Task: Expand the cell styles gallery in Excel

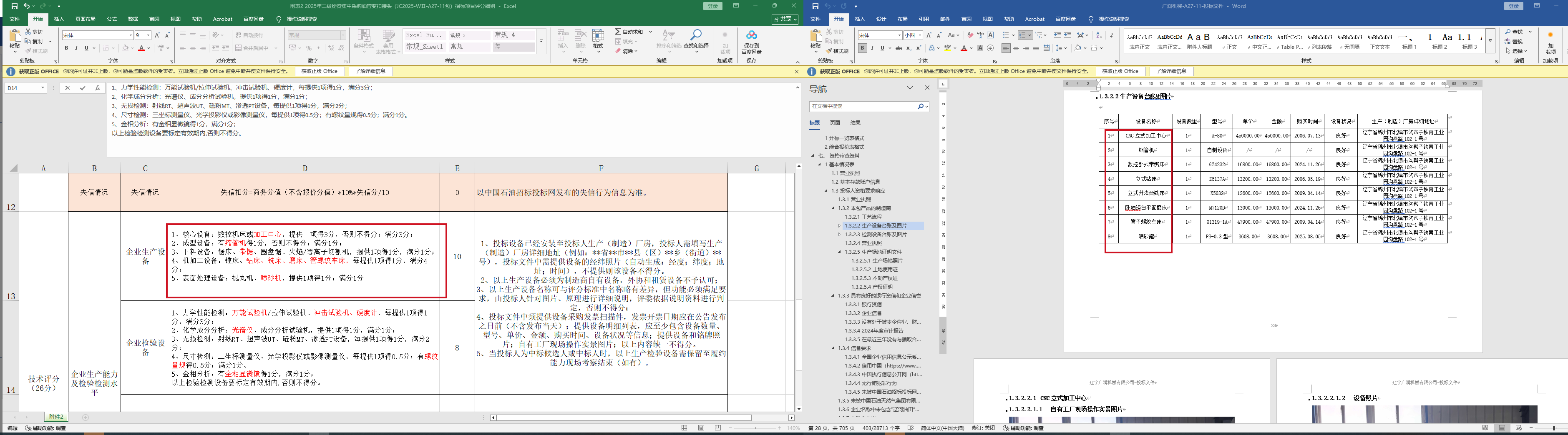Action: 541,41
